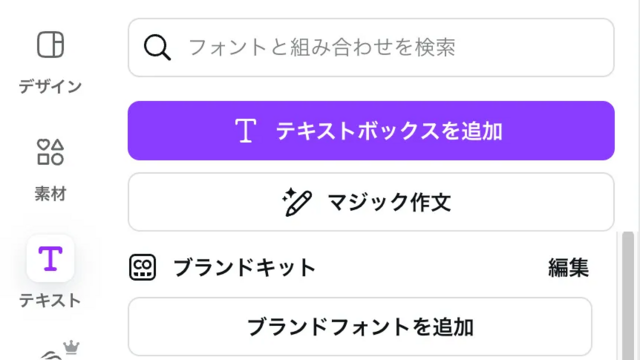Add a text box with テキストボックスを追加
The image size is (640, 360).
pyautogui.click(x=371, y=131)
